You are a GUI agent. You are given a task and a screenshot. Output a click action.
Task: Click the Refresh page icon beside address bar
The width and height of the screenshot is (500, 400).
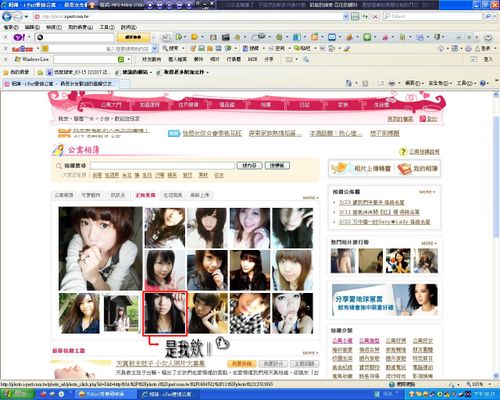point(365,16)
